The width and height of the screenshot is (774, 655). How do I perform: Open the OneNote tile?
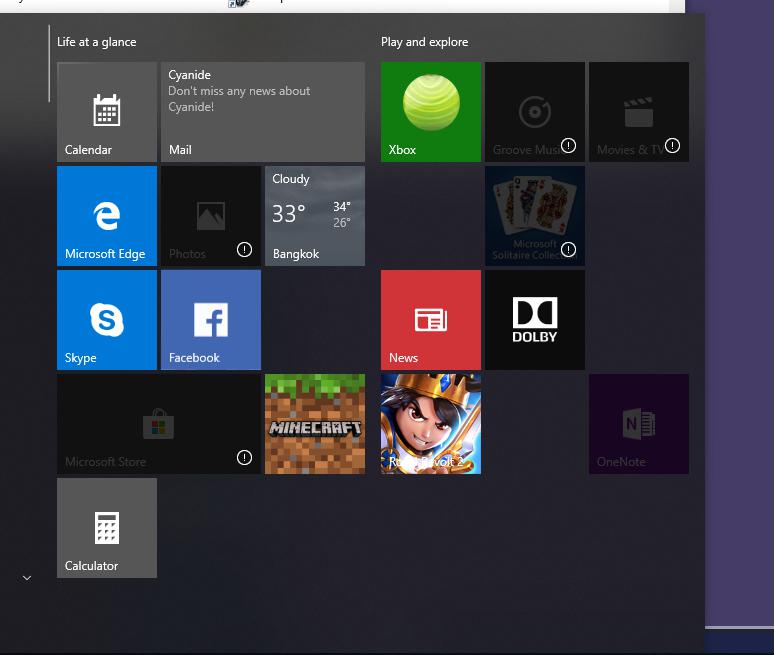click(x=639, y=424)
